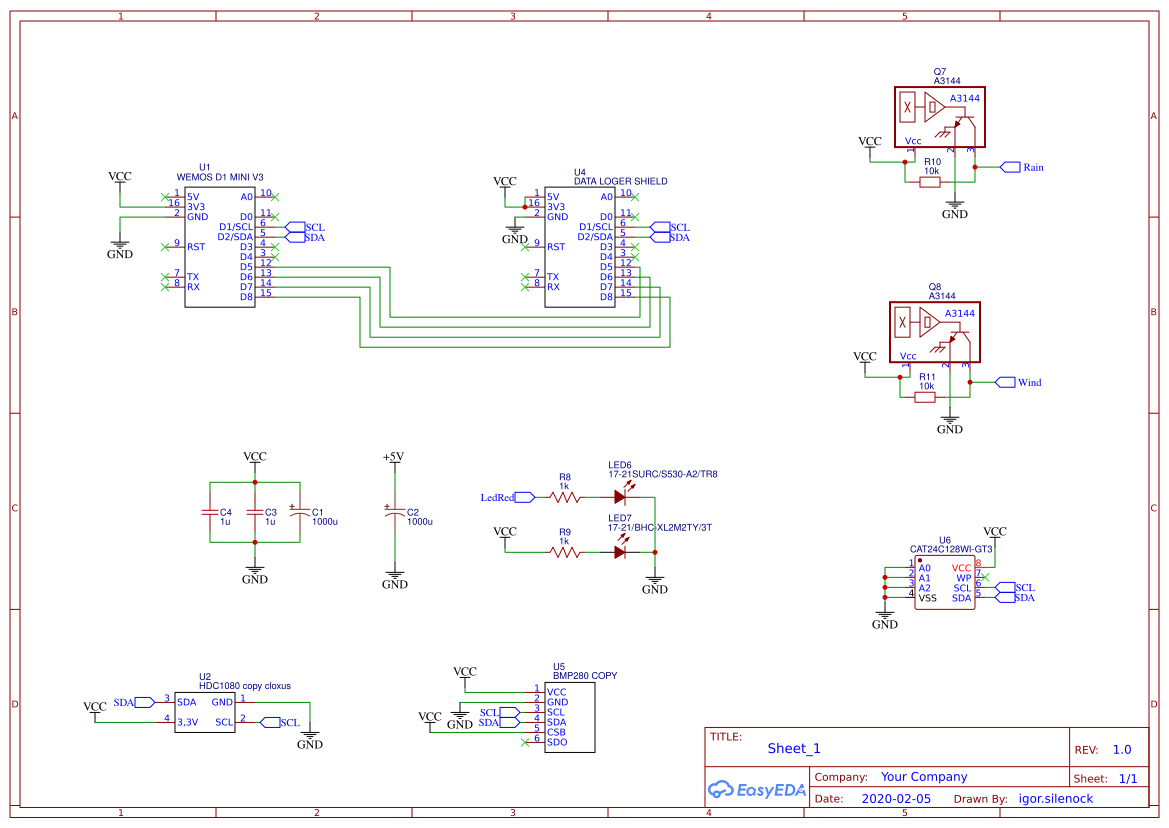The height and width of the screenshot is (828, 1169).
Task: Click the REV 1.0 revision field
Action: point(1123,748)
